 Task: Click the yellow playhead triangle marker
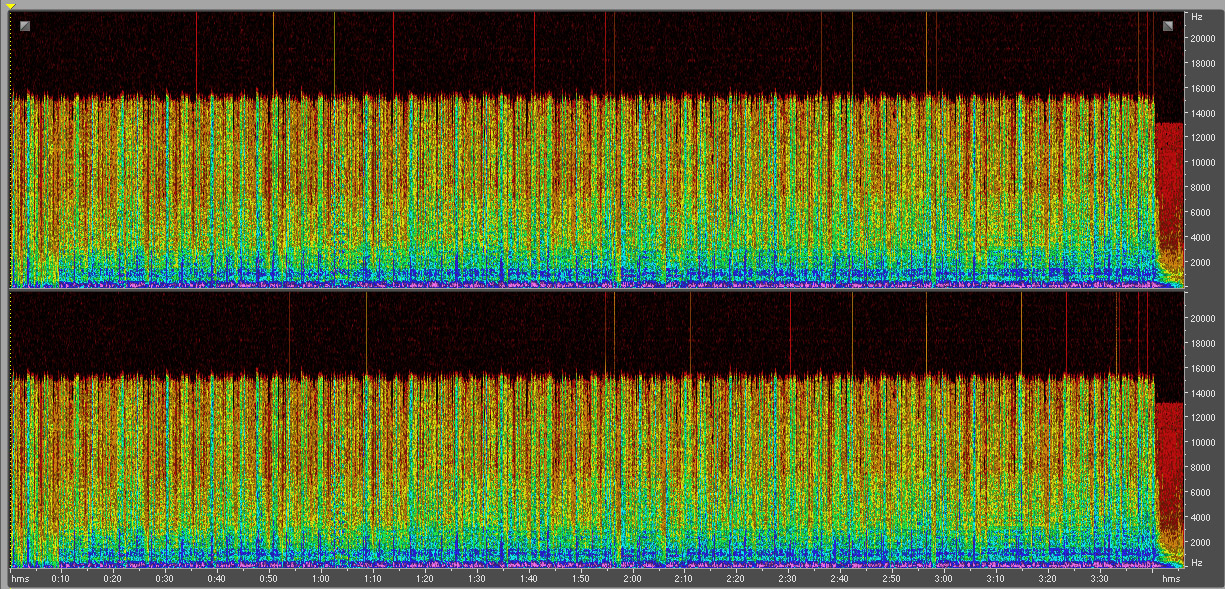click(x=11, y=6)
